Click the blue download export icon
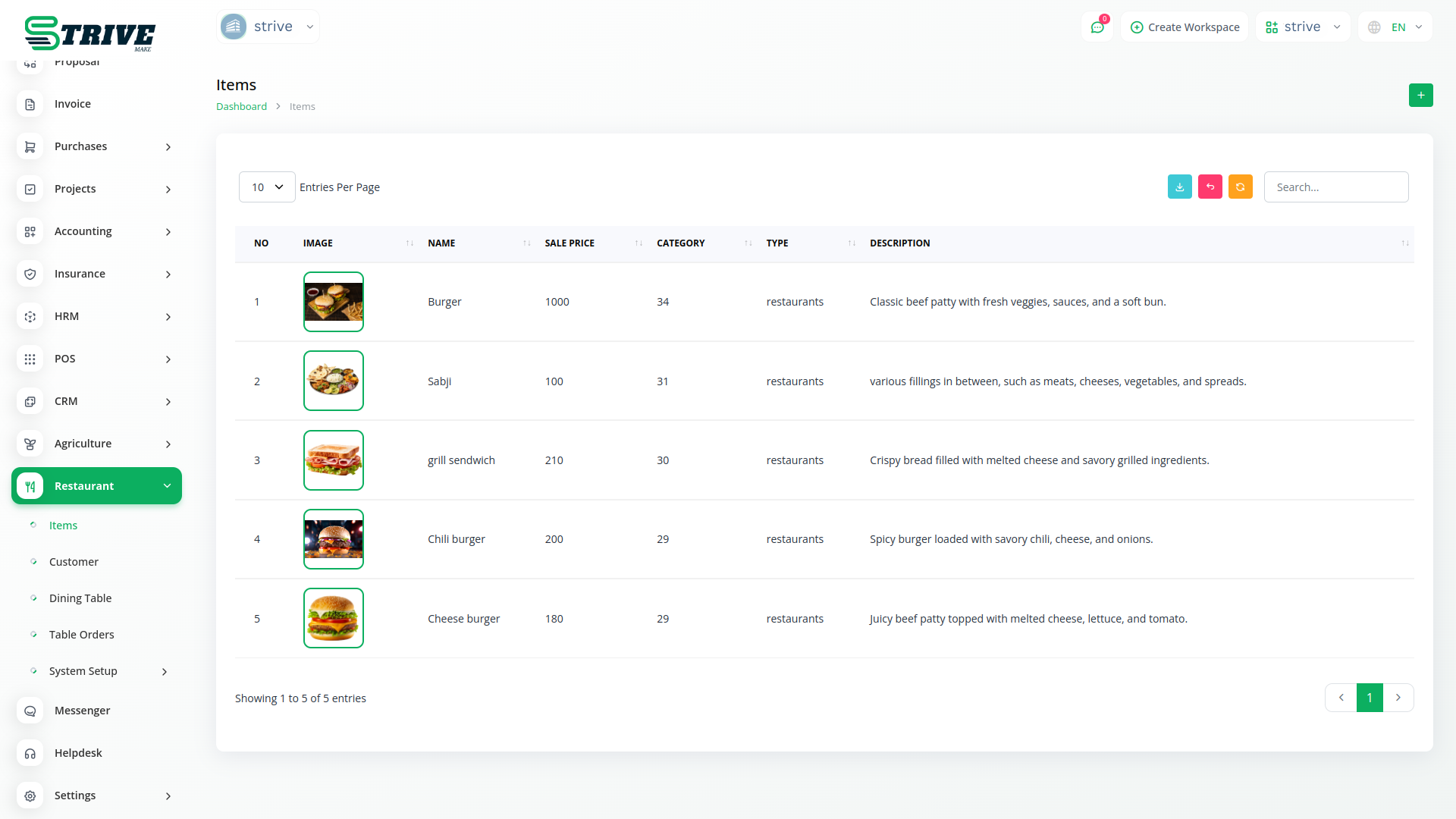This screenshot has height=819, width=1456. (x=1179, y=187)
